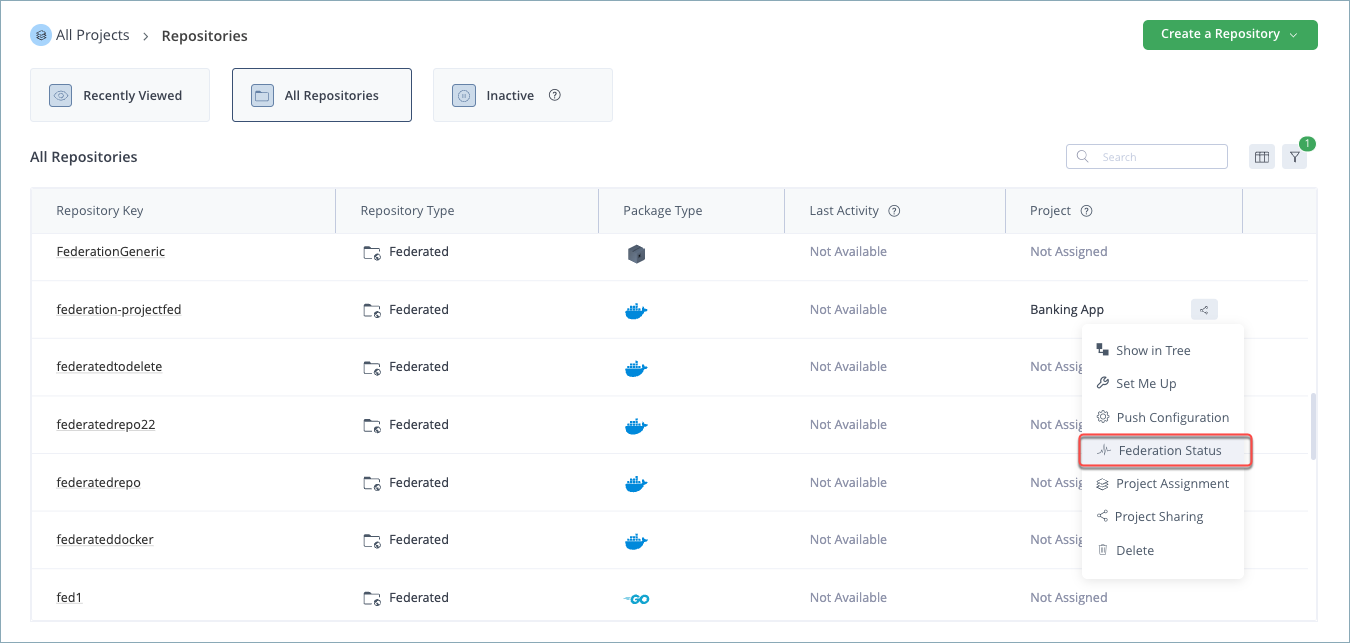Viewport: 1350px width, 643px height.
Task: Sort by the Repository Type column header
Action: (407, 211)
